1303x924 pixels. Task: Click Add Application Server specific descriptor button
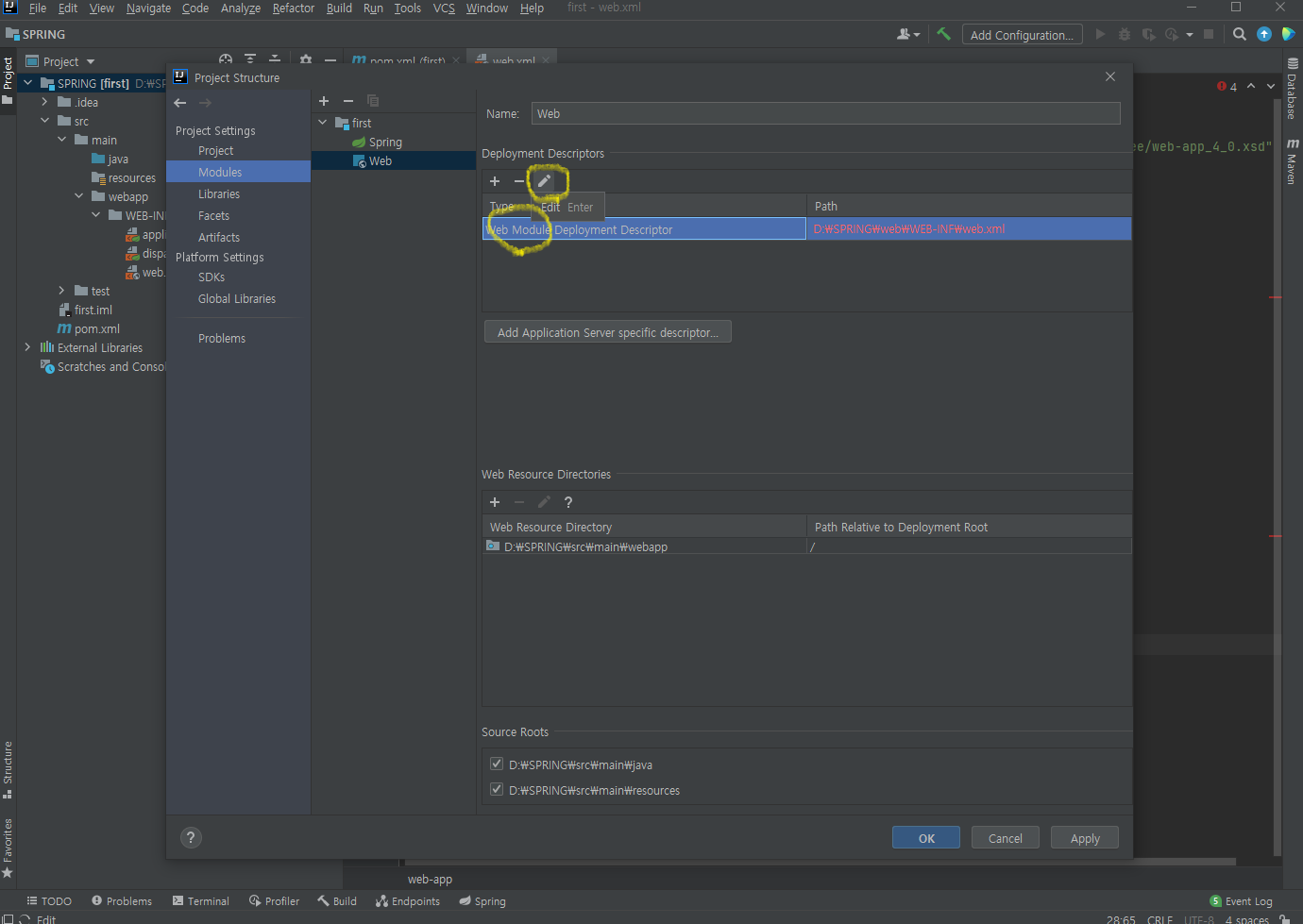(x=607, y=332)
